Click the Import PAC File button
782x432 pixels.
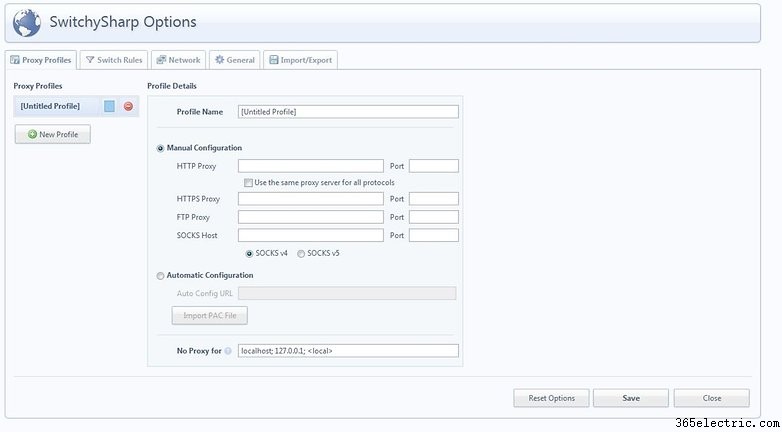pyautogui.click(x=209, y=315)
